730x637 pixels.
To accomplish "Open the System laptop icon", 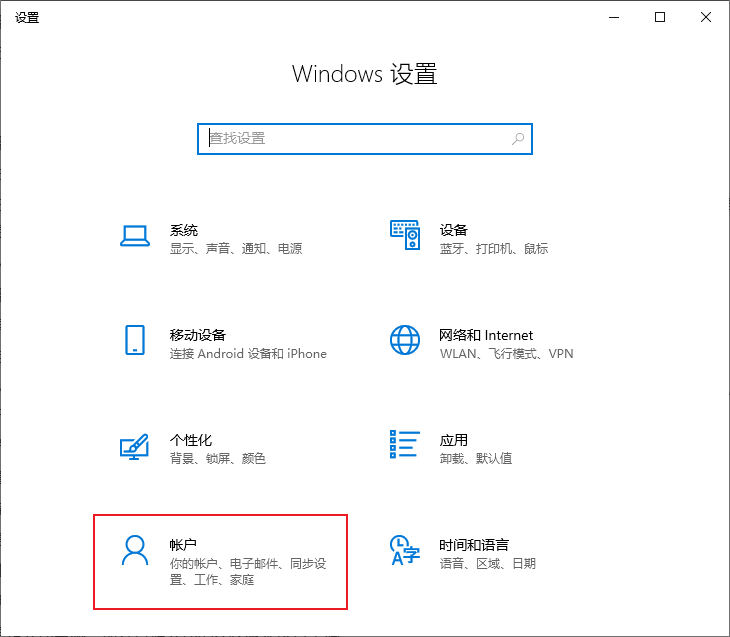I will [x=135, y=236].
